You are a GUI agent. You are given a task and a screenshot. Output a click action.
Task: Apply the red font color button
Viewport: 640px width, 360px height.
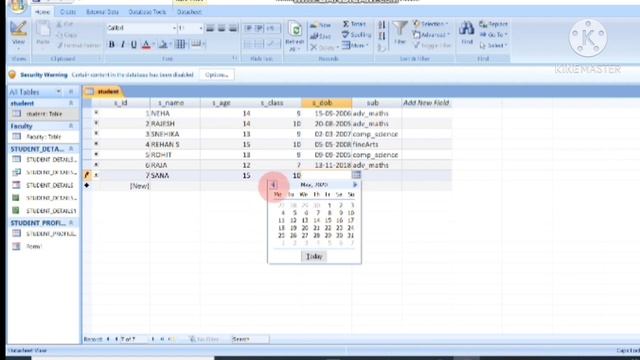point(146,44)
